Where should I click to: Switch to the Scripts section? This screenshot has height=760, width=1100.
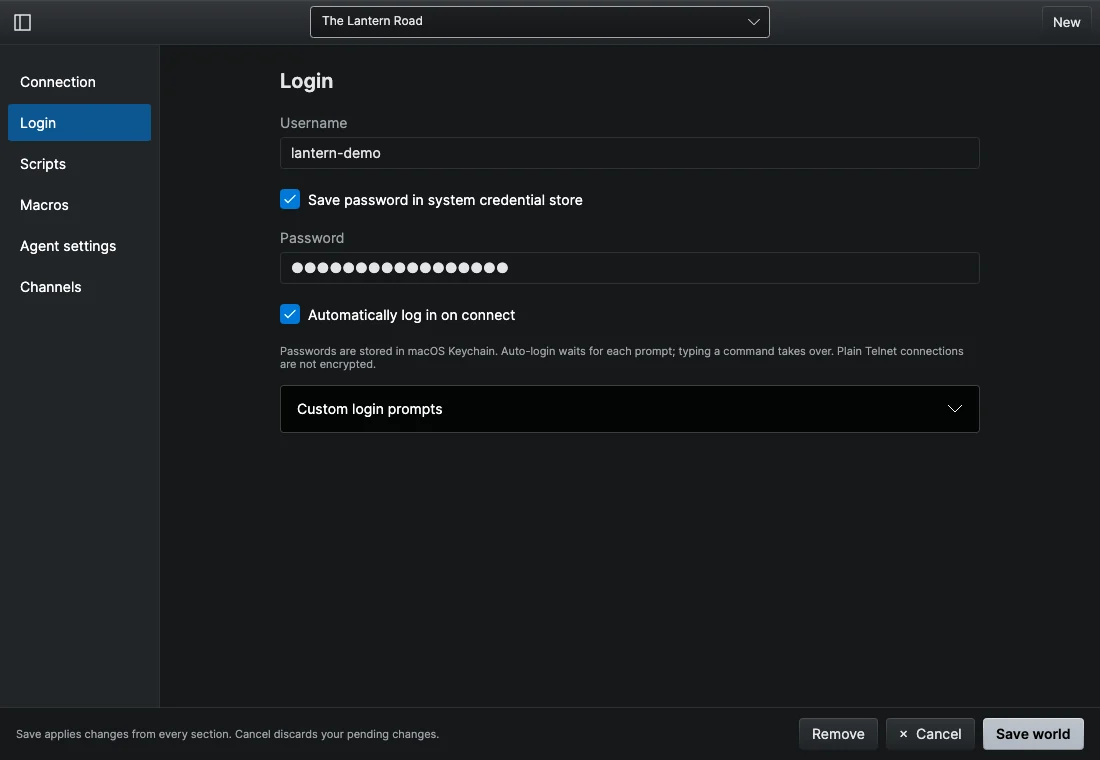[x=79, y=164]
